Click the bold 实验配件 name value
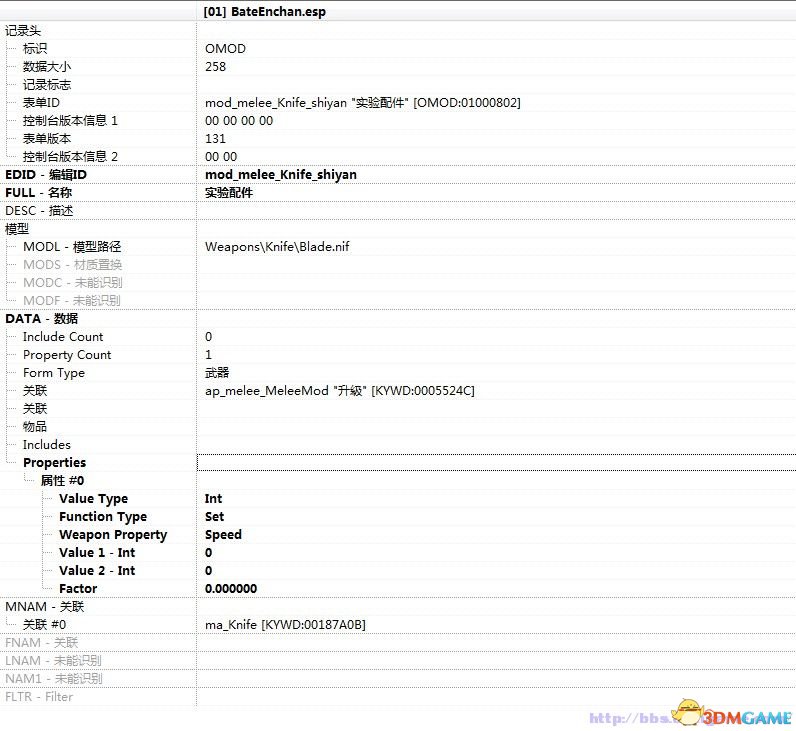The height and width of the screenshot is (731, 796). click(x=229, y=193)
